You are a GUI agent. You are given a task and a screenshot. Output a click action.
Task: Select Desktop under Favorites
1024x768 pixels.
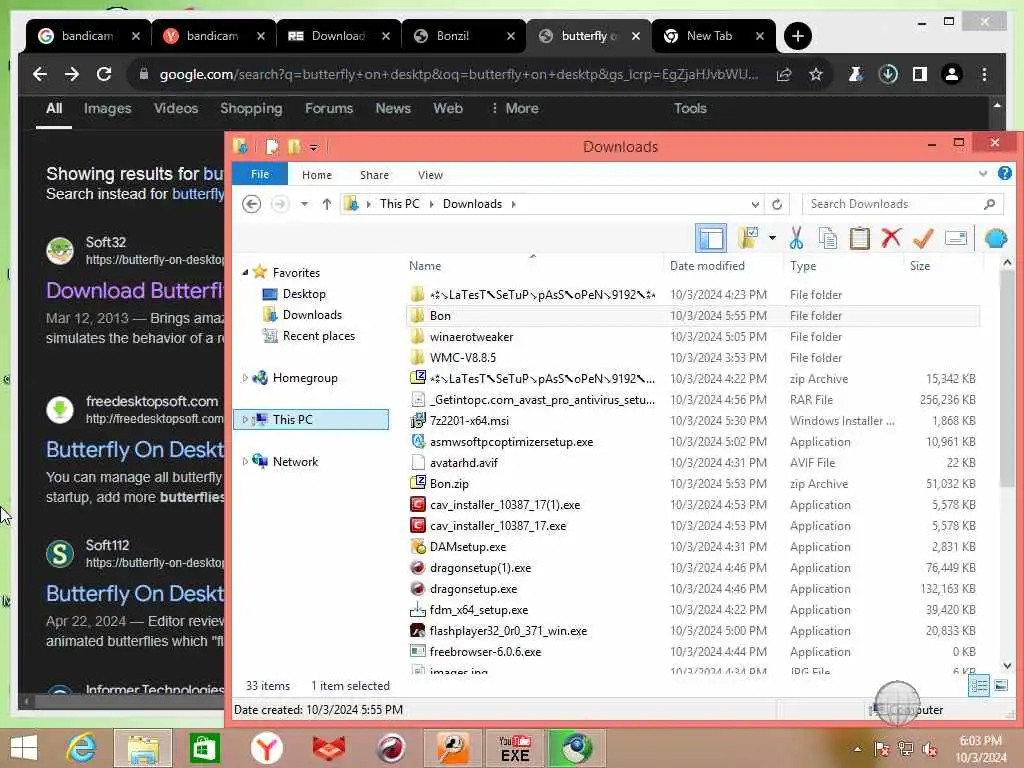pos(304,294)
